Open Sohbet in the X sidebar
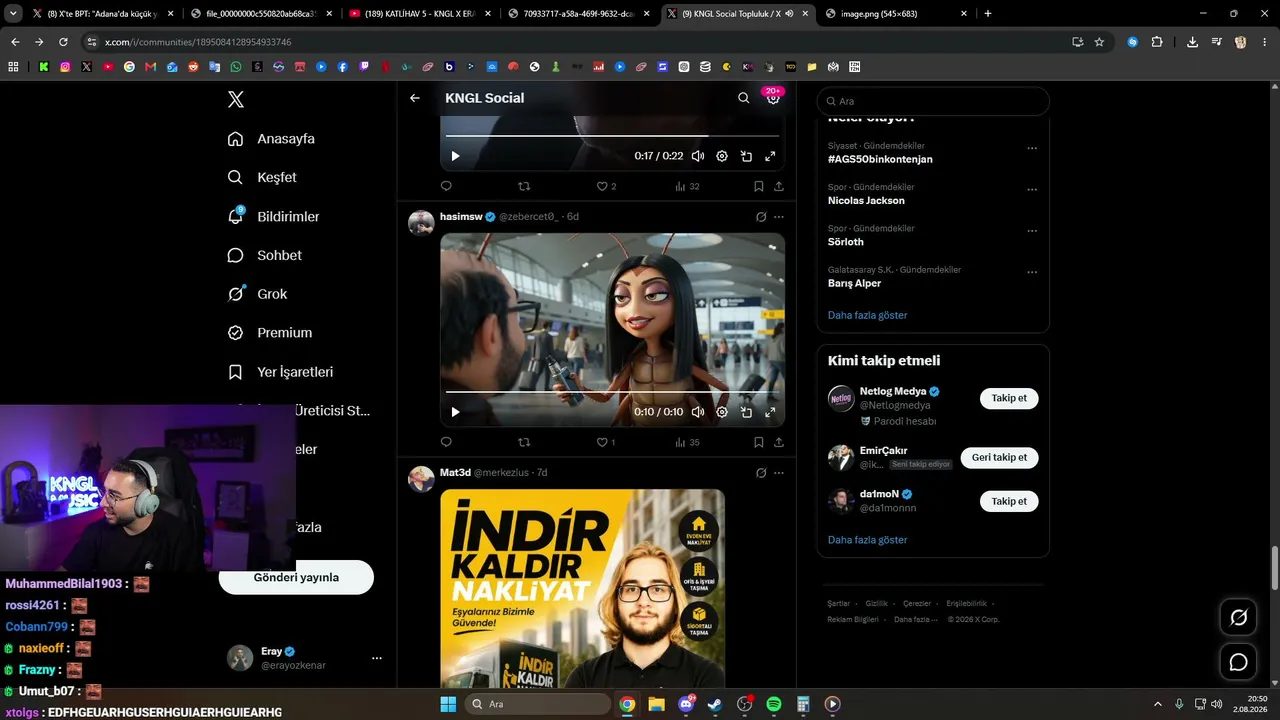1280x720 pixels. pyautogui.click(x=265, y=255)
